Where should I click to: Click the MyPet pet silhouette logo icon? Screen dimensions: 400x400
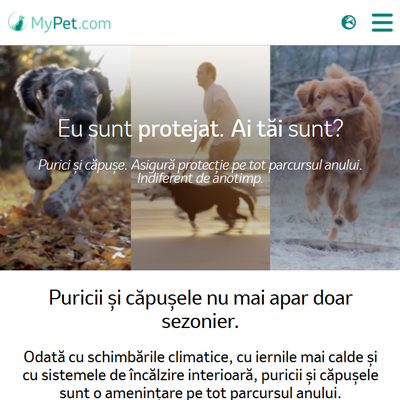(17, 22)
